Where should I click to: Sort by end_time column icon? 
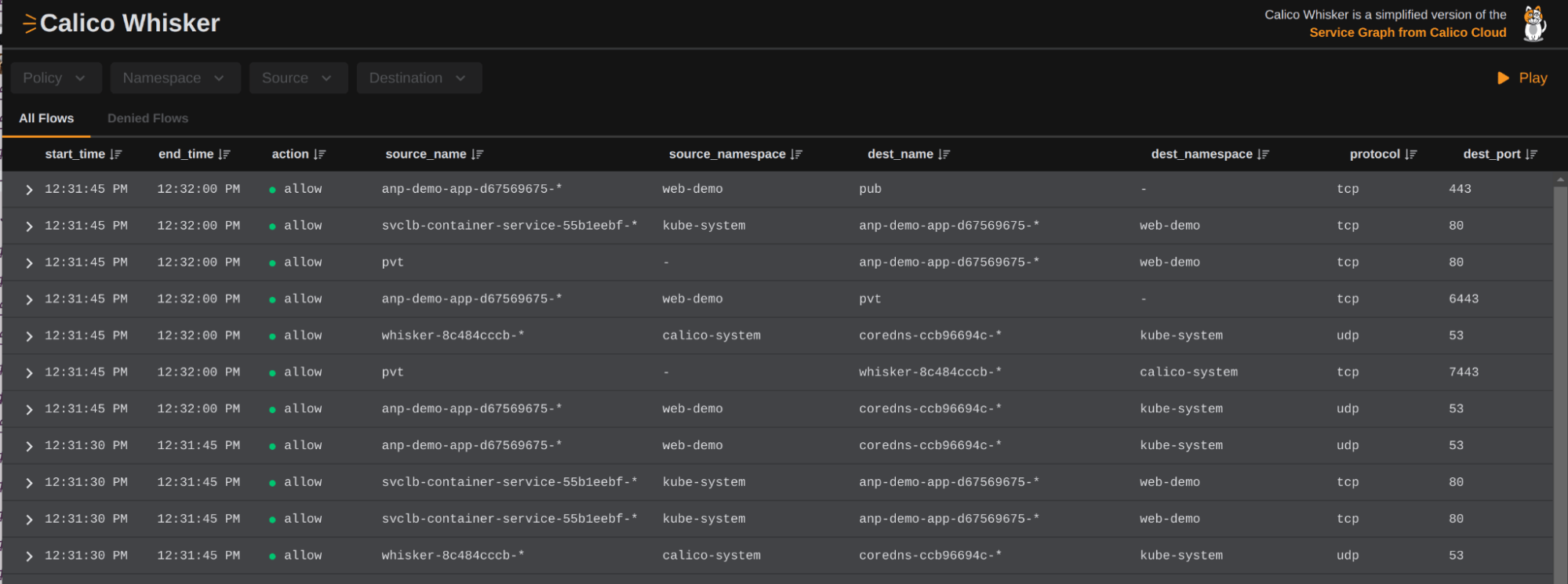pos(224,154)
